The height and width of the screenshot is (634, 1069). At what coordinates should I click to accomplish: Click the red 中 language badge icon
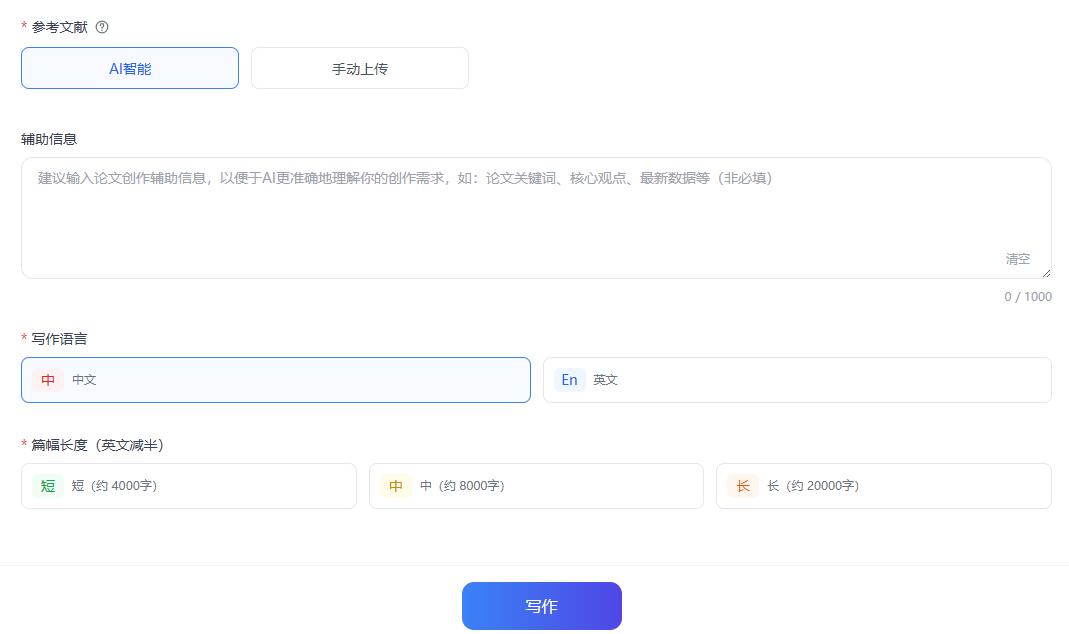pyautogui.click(x=48, y=380)
